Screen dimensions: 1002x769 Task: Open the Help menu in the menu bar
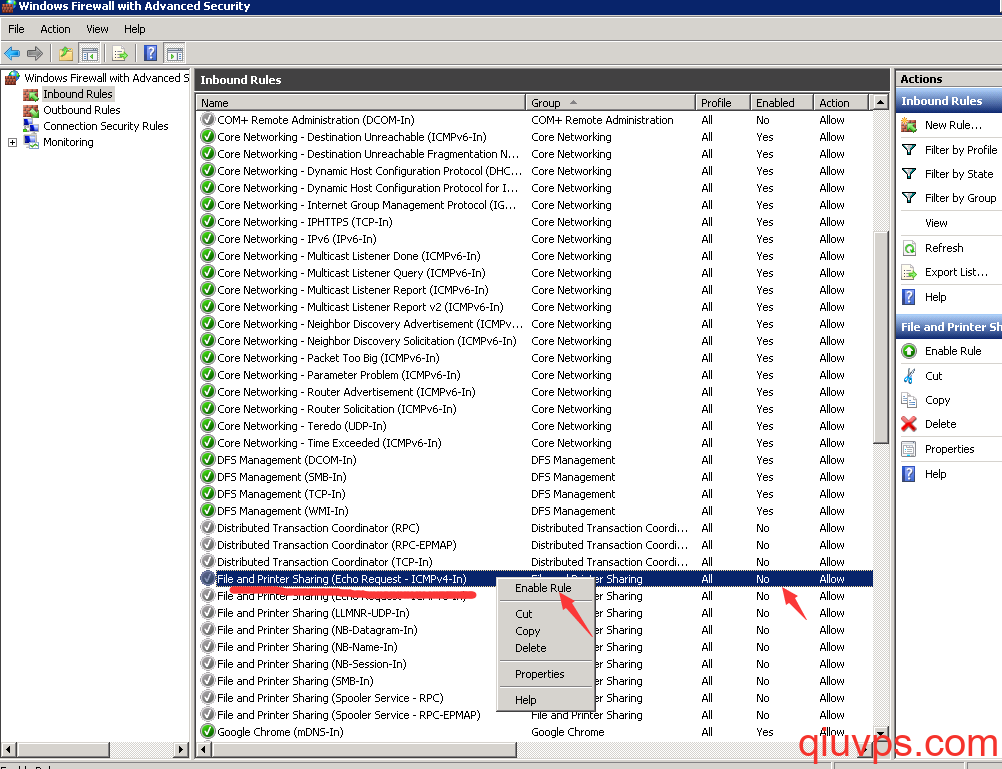click(134, 29)
